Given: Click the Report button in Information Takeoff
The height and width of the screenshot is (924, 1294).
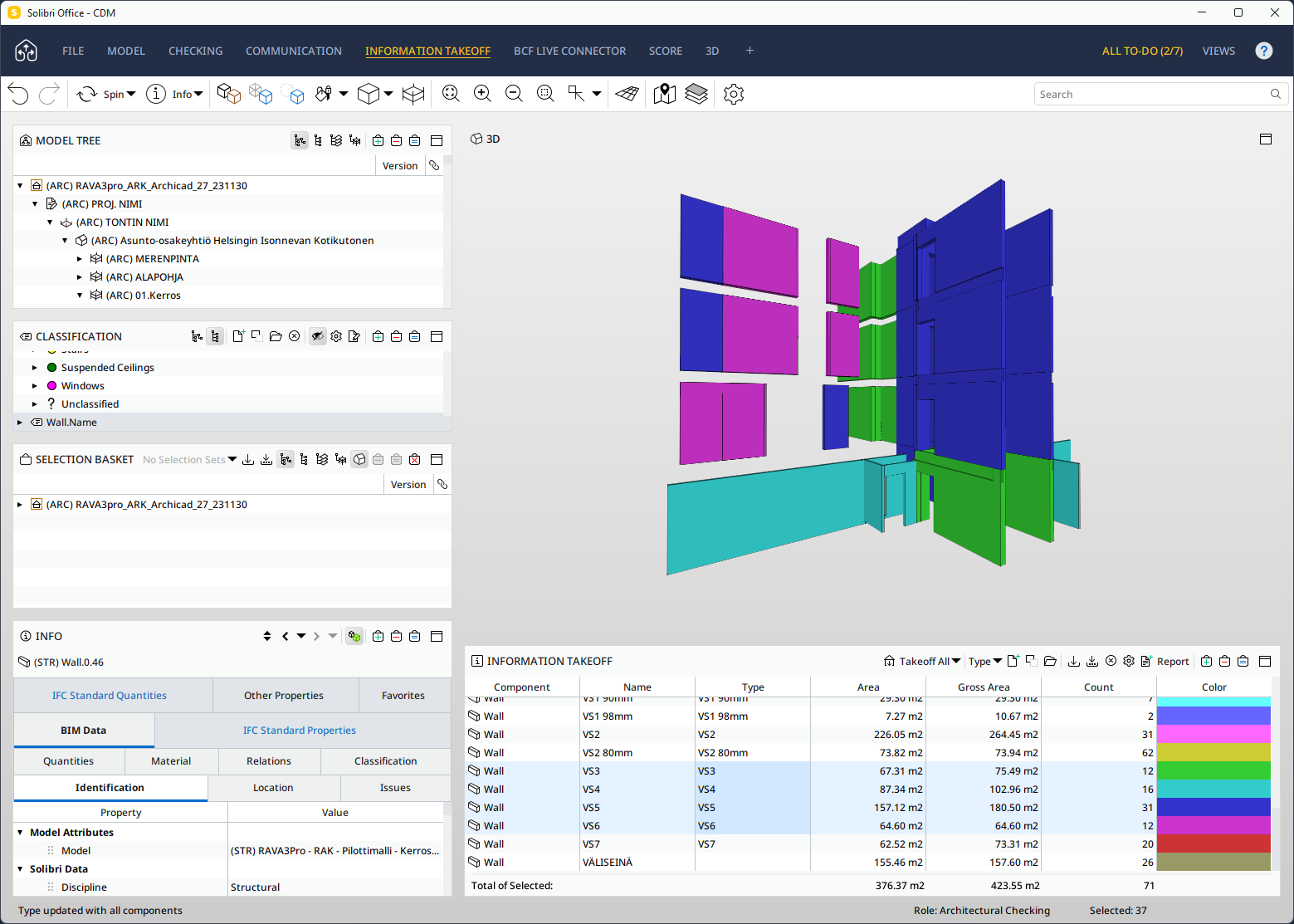Looking at the screenshot, I should [x=1165, y=662].
